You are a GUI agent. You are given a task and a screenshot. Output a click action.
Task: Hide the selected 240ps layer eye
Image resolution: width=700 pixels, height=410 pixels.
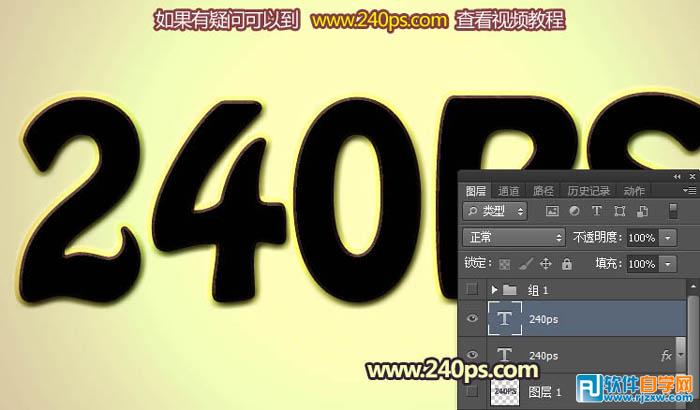[472, 318]
